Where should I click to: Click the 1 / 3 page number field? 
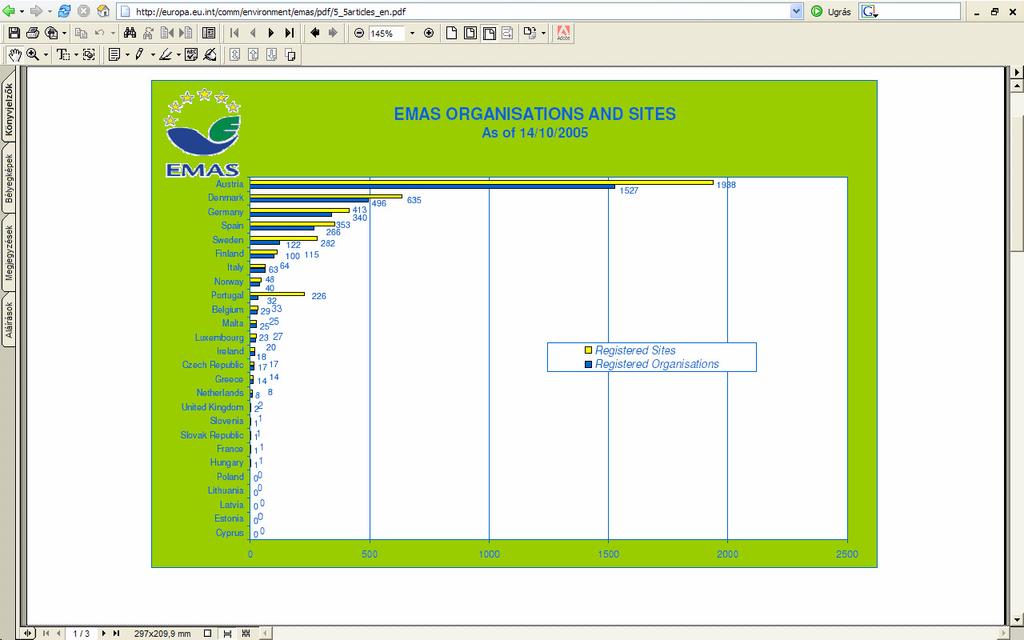[82, 633]
